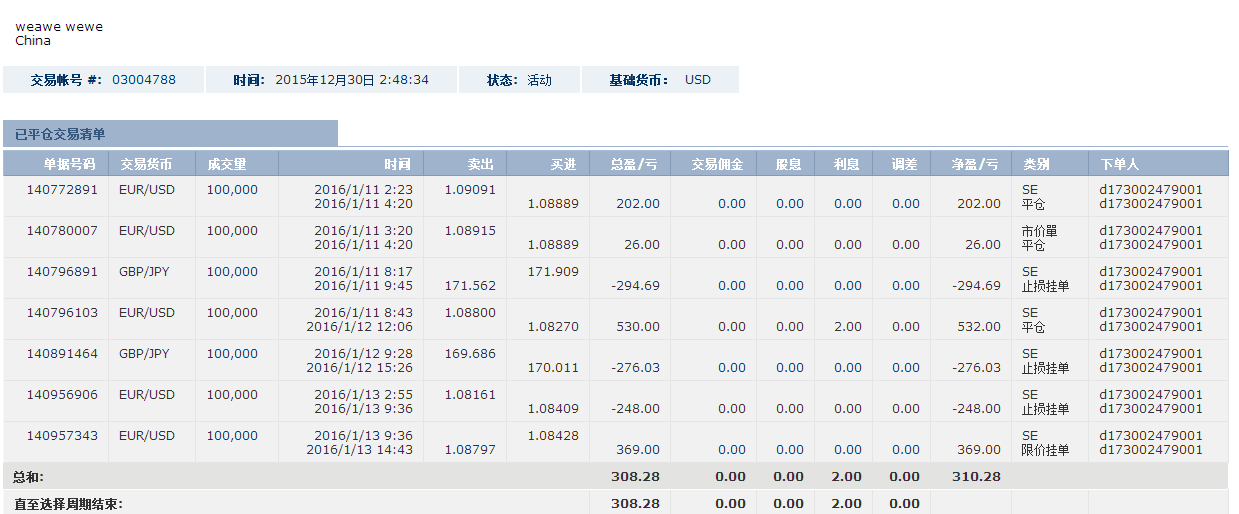Image resolution: width=1239 pixels, height=514 pixels.
Task: Select the 已平仓交易清单 section tab
Action: [x=60, y=134]
